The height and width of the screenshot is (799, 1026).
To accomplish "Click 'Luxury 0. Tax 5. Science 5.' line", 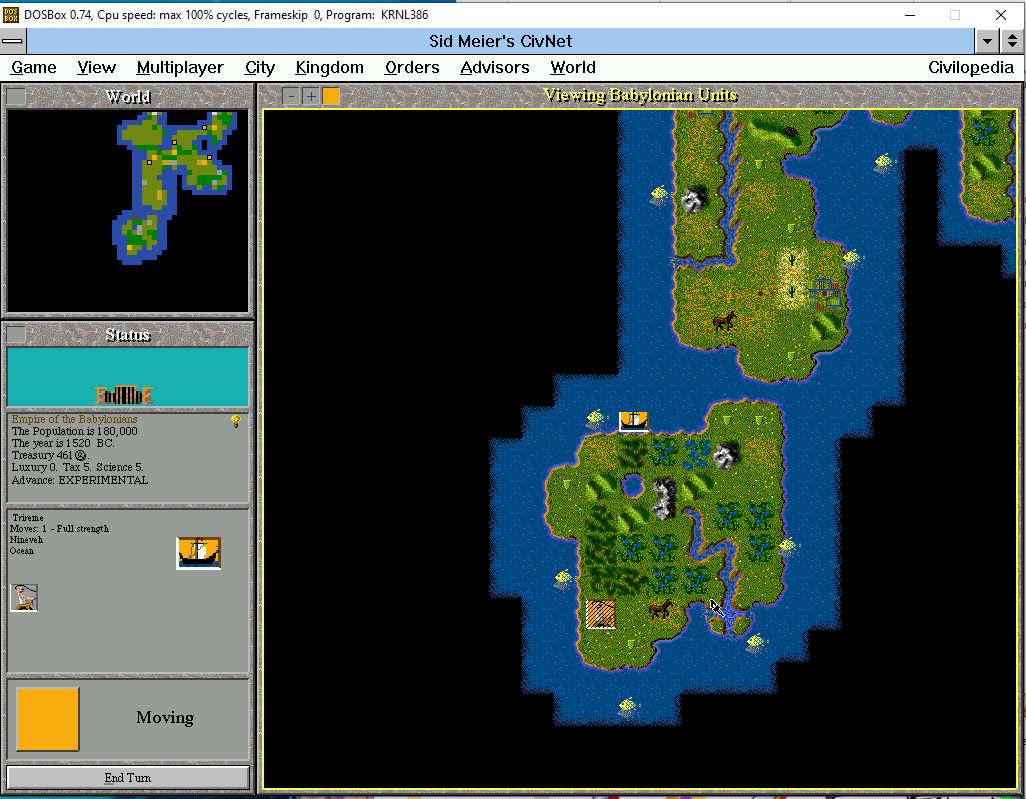I will point(77,467).
